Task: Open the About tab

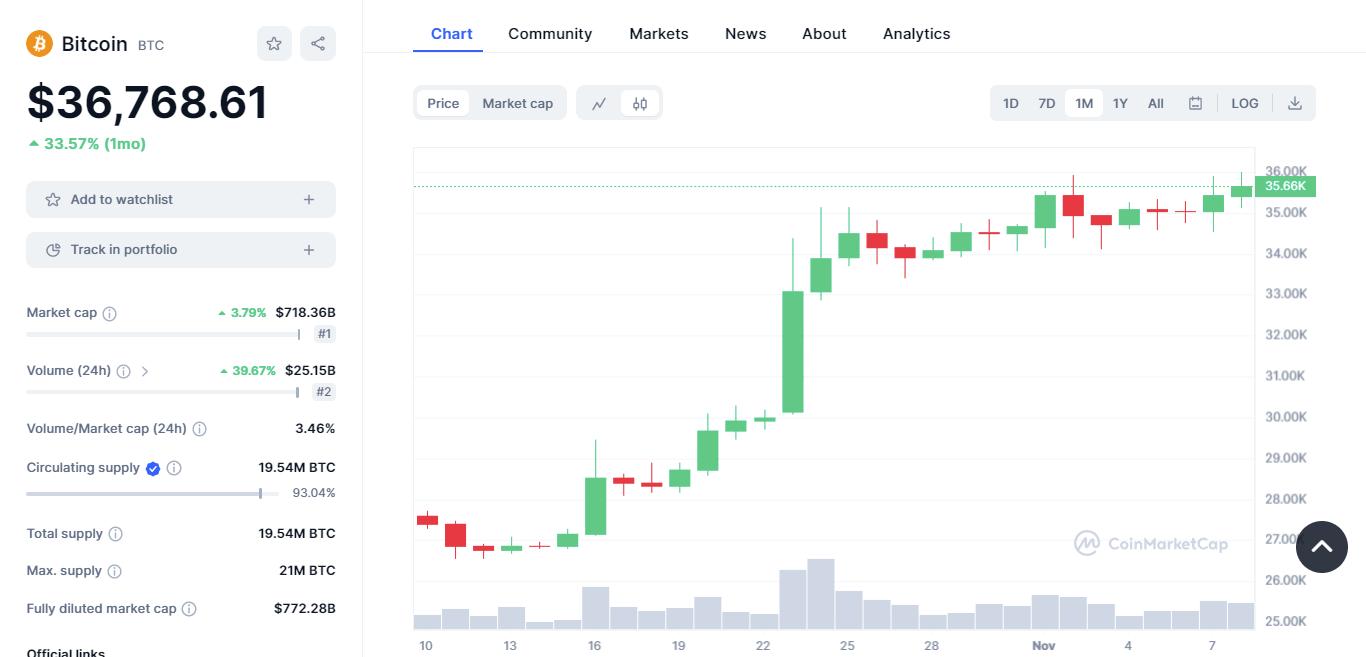Action: click(824, 34)
